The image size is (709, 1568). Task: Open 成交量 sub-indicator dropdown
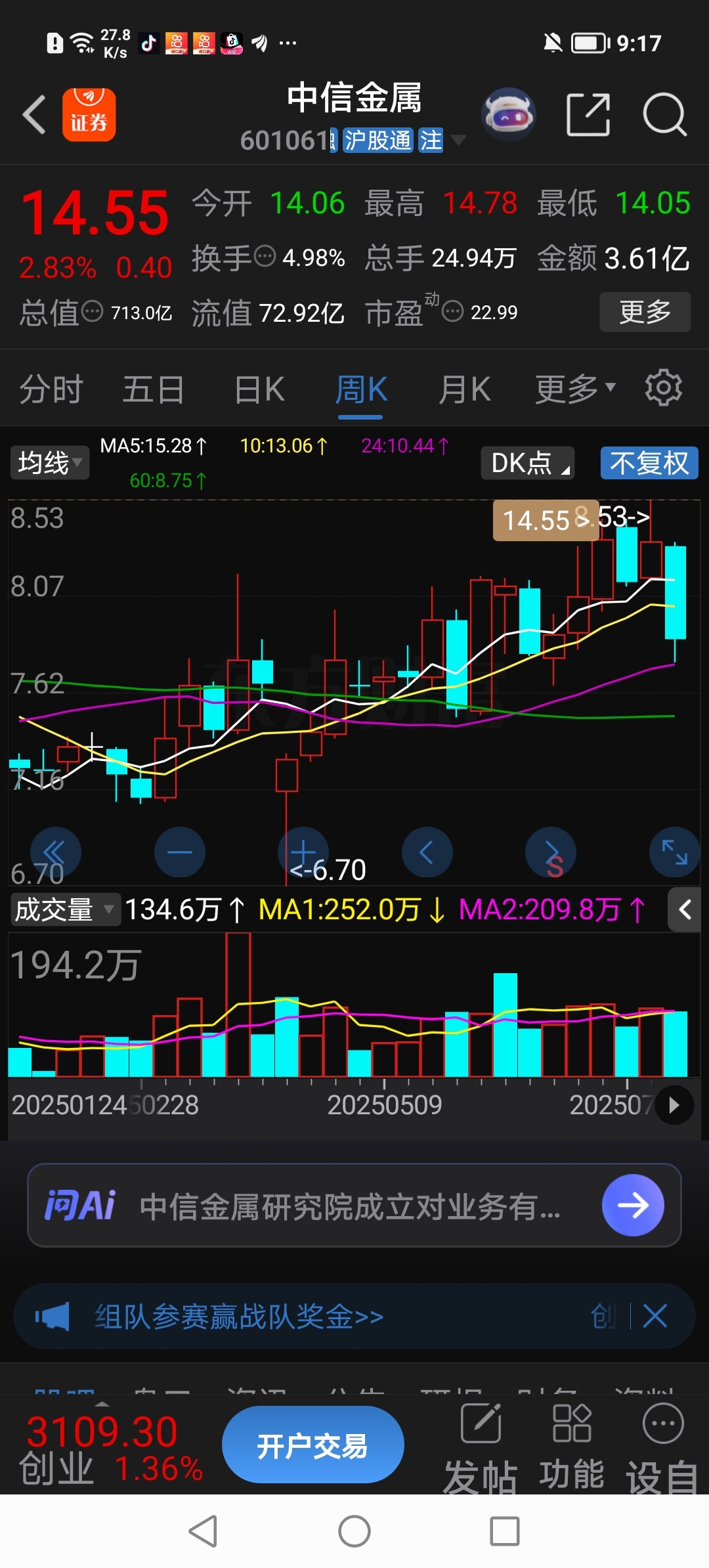pyautogui.click(x=66, y=909)
